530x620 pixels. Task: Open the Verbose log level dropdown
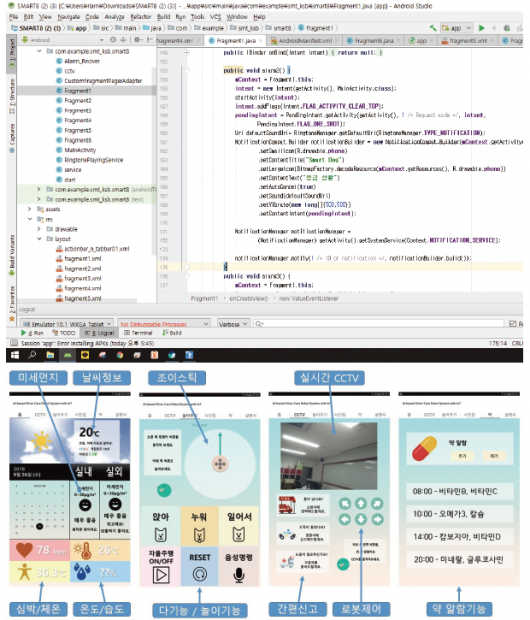[x=233, y=324]
